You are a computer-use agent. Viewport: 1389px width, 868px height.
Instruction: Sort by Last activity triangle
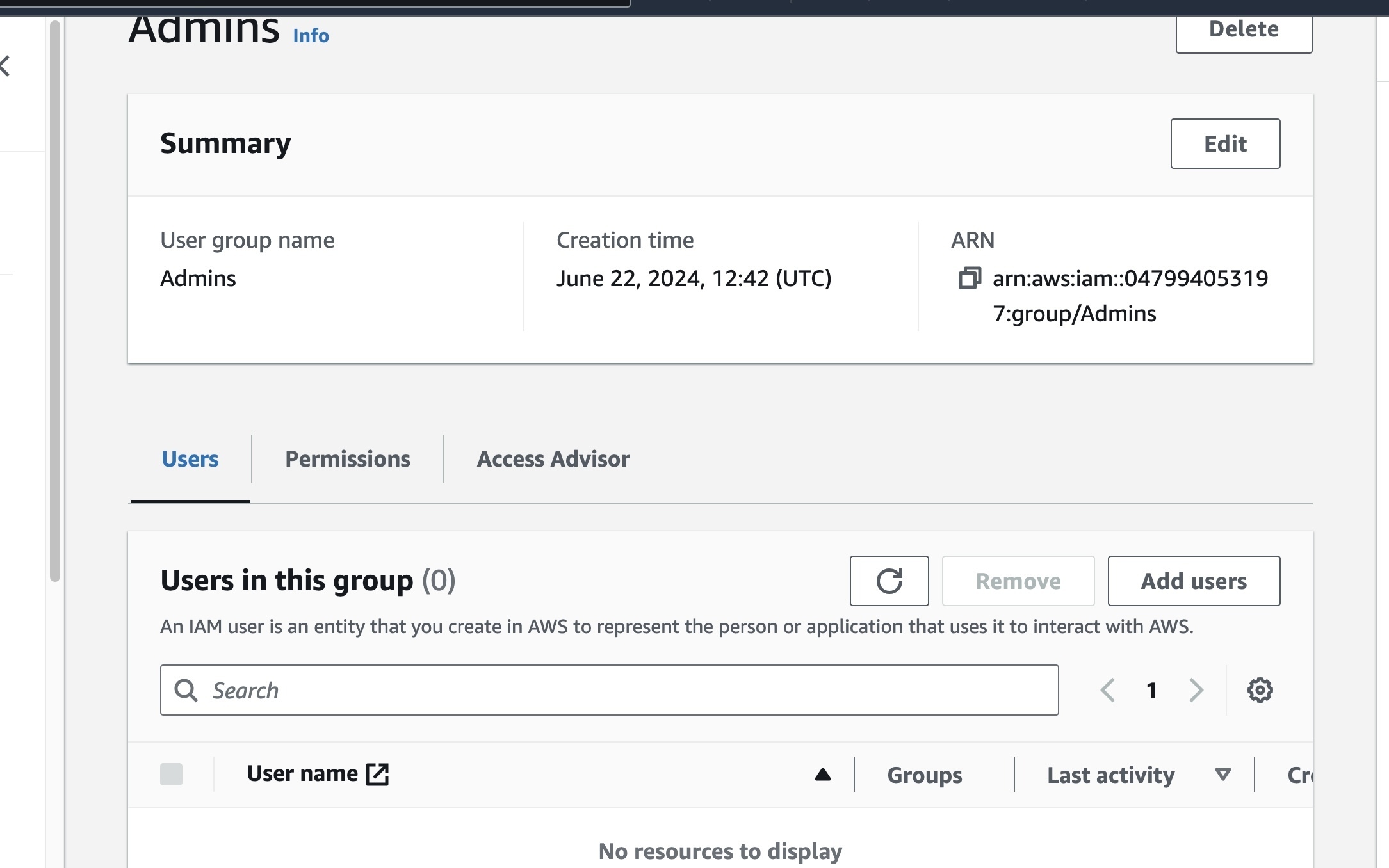[x=1222, y=775]
